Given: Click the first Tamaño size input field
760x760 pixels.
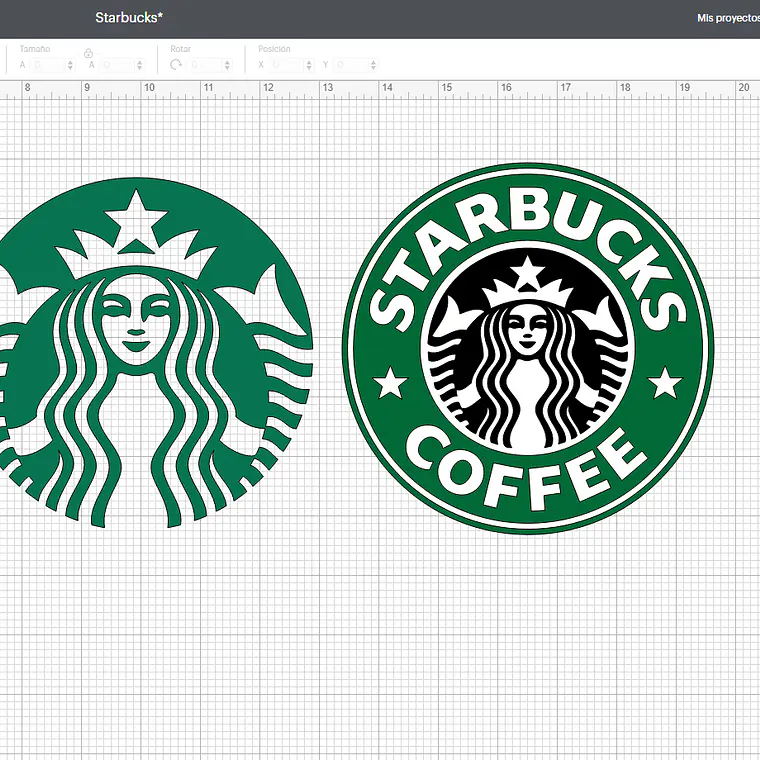Looking at the screenshot, I should tap(47, 65).
